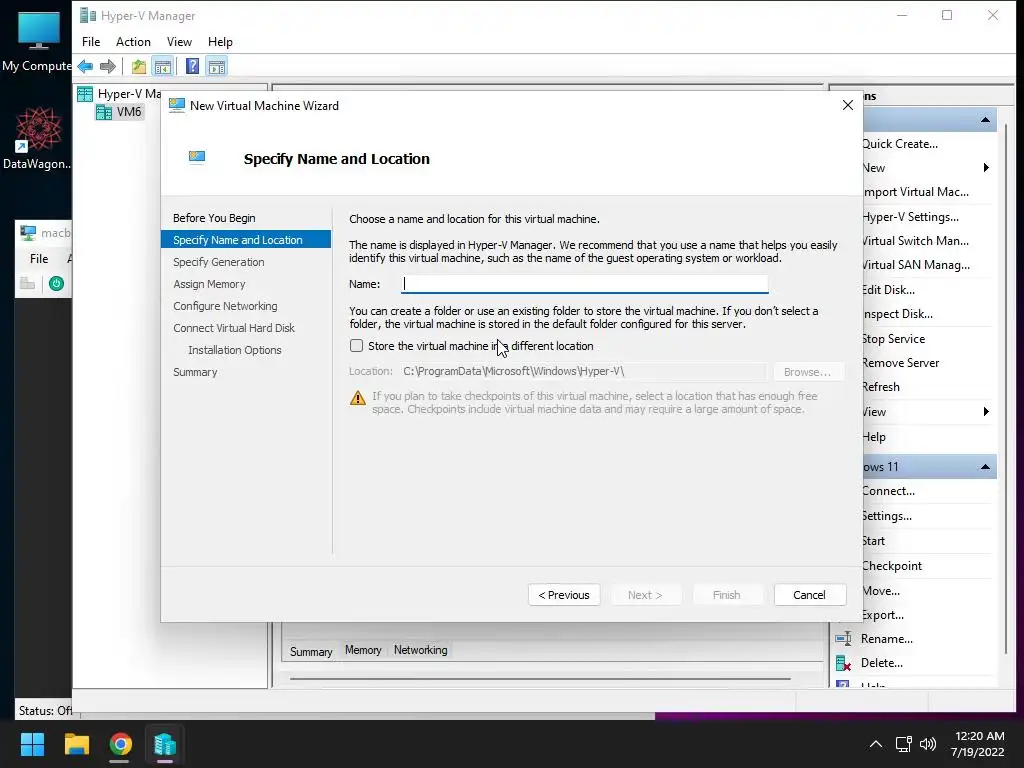
Task: Close the New Virtual Machine Wizard dialog
Action: (x=848, y=105)
